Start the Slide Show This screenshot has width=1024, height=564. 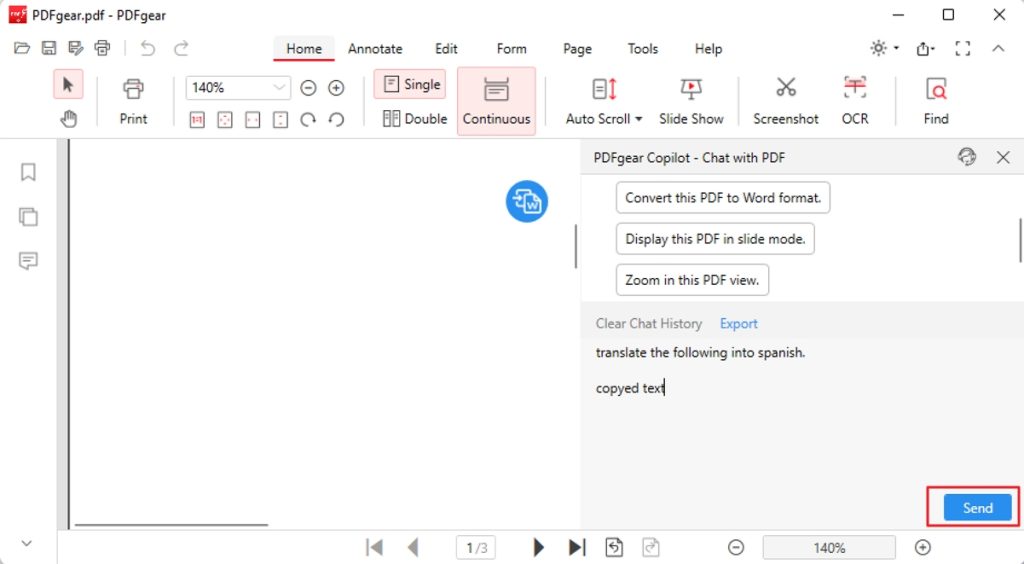coord(691,101)
